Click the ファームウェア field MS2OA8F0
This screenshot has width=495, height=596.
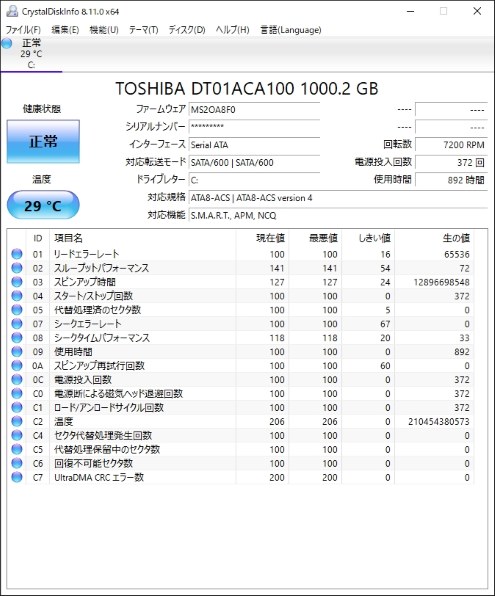254,110
